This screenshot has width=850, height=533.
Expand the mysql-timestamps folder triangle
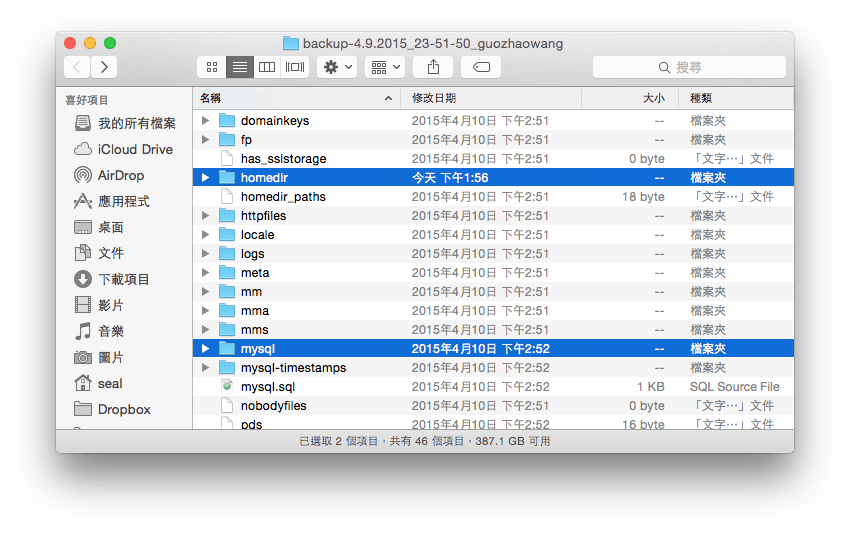tap(205, 367)
